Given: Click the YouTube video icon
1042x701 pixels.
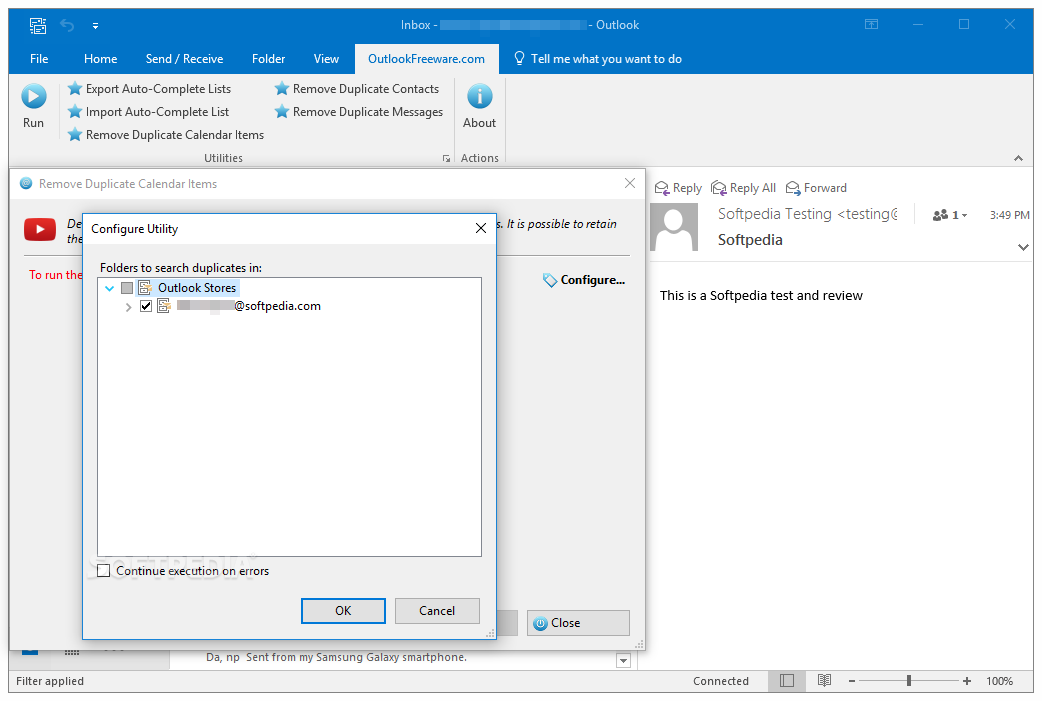Looking at the screenshot, I should pos(40,229).
